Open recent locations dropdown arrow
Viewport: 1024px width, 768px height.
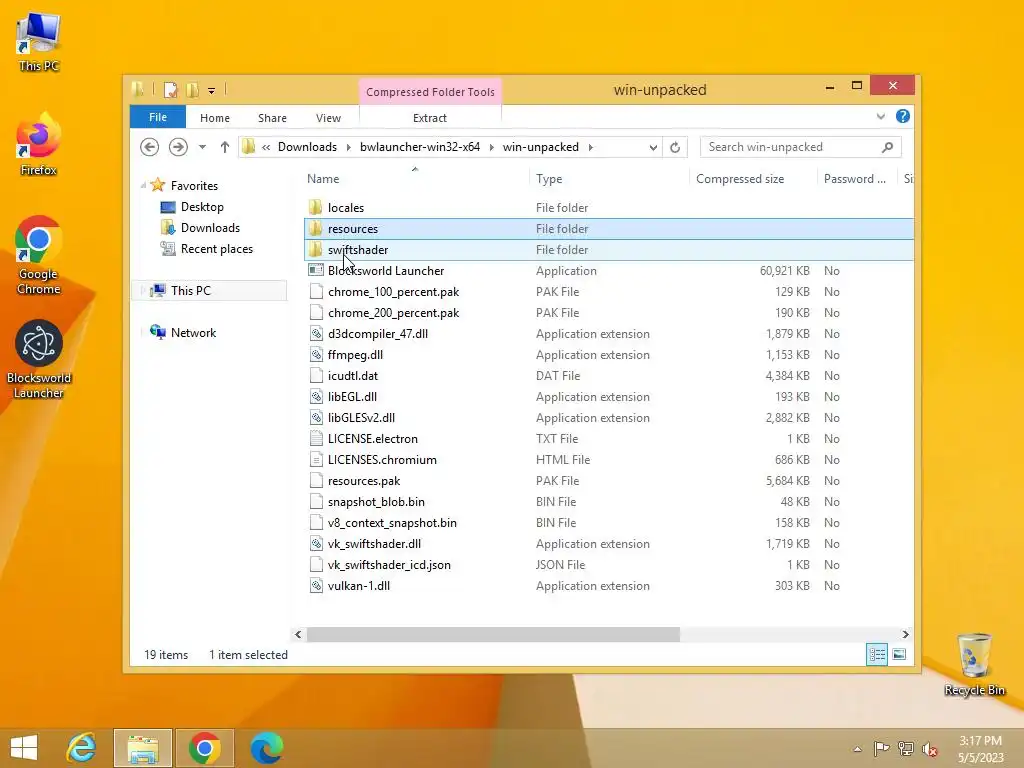tap(202, 147)
